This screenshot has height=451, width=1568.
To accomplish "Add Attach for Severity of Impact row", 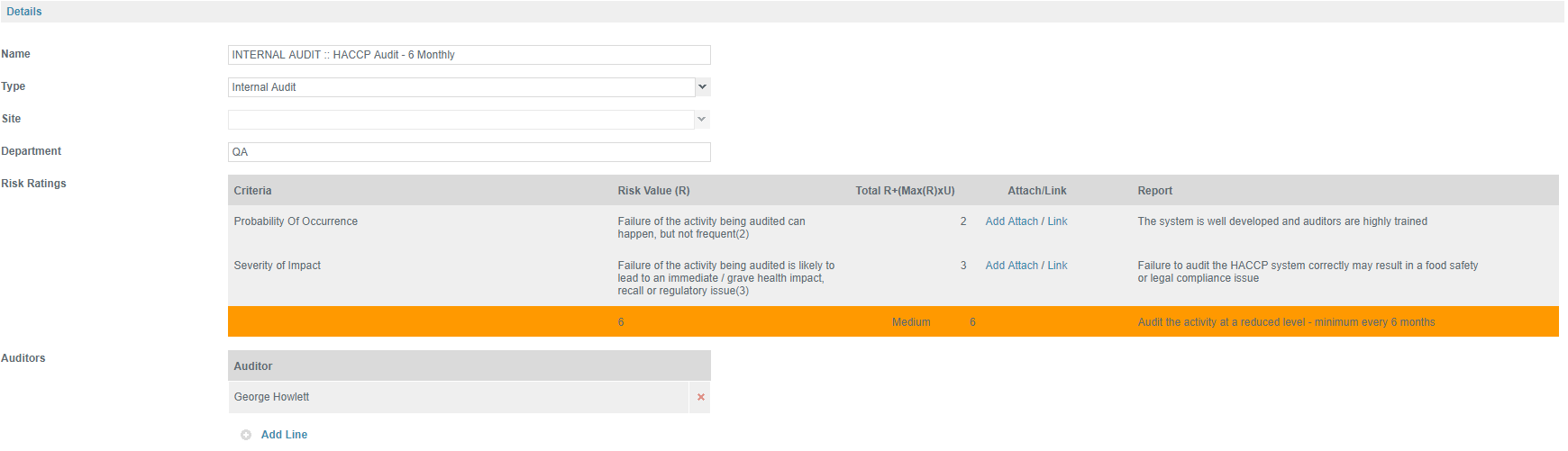I will (x=1011, y=266).
